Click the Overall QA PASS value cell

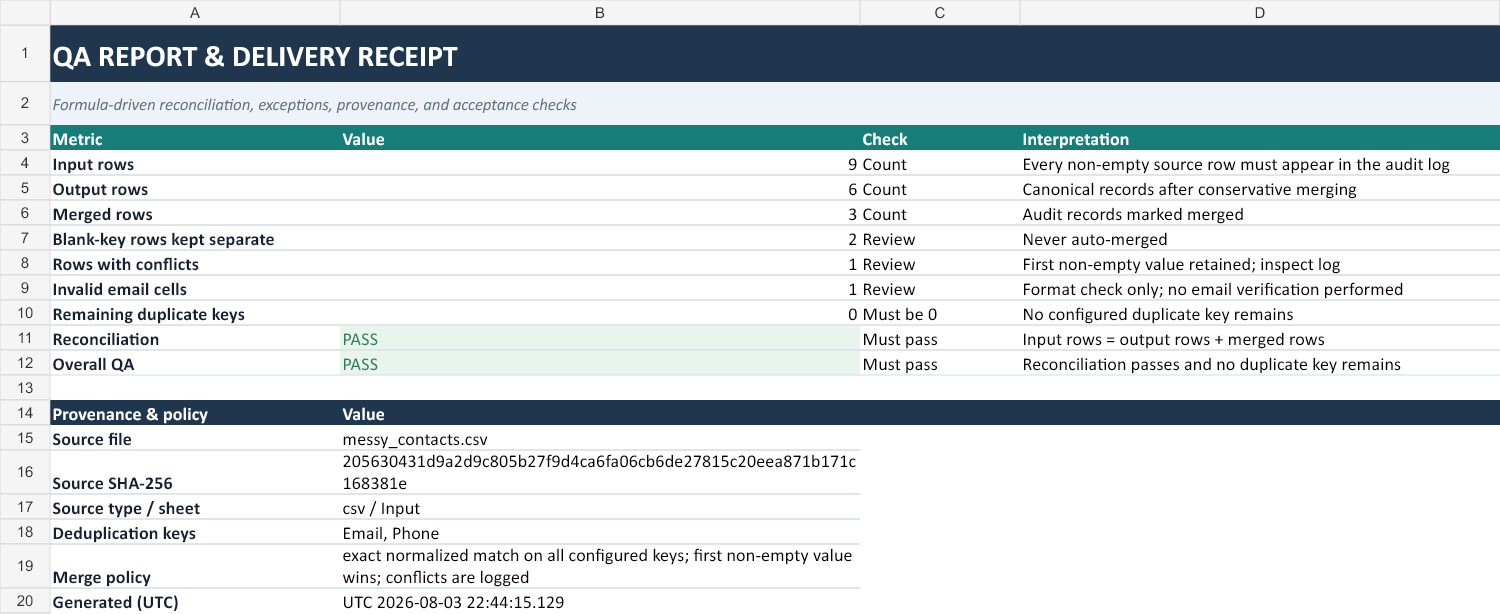600,364
